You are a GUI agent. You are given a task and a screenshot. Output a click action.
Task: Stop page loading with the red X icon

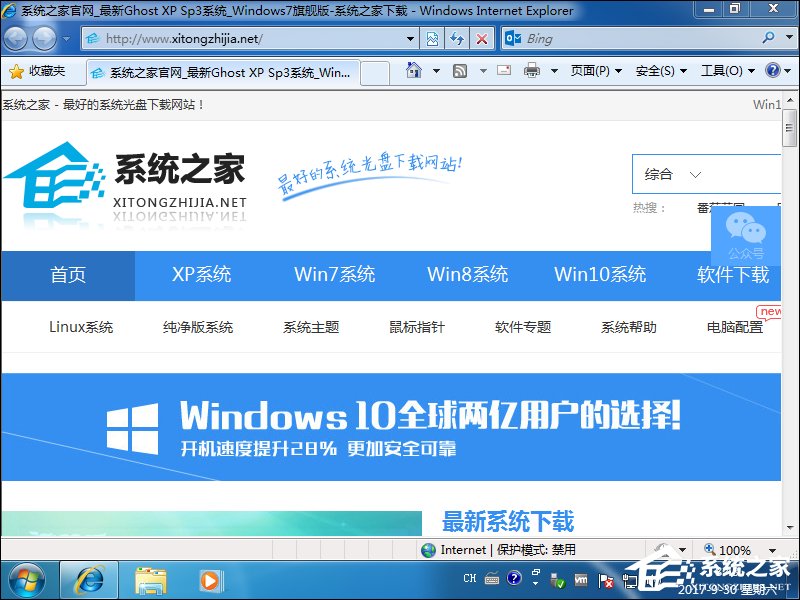481,38
